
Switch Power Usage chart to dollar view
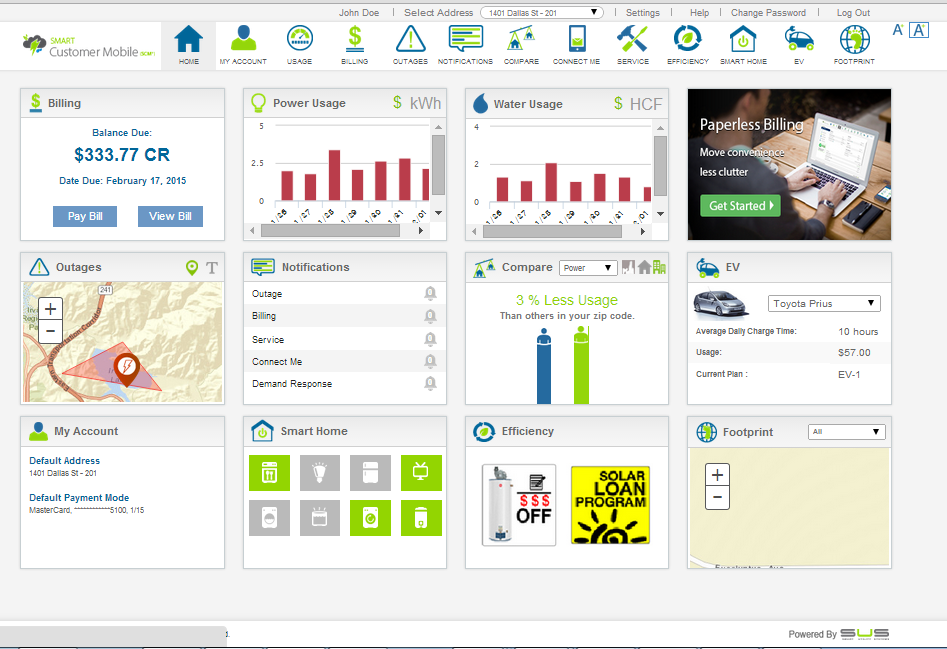[397, 103]
